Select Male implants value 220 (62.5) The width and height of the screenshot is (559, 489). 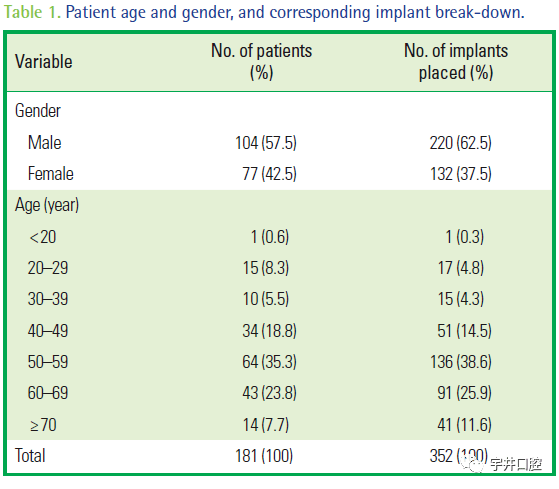(461, 143)
